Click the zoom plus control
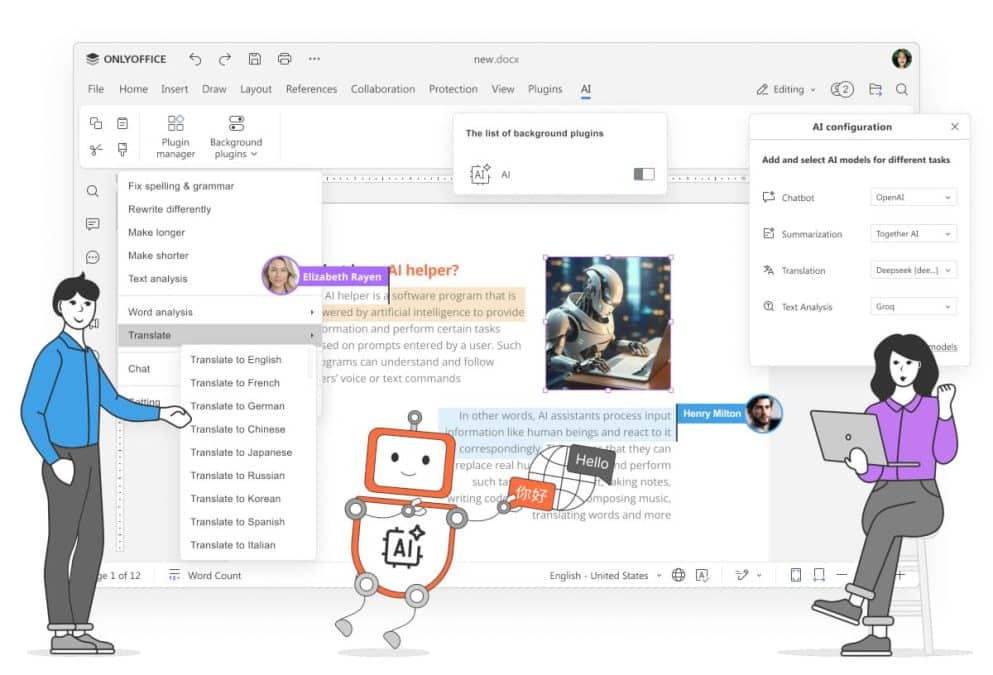The height and width of the screenshot is (675, 993). [899, 575]
